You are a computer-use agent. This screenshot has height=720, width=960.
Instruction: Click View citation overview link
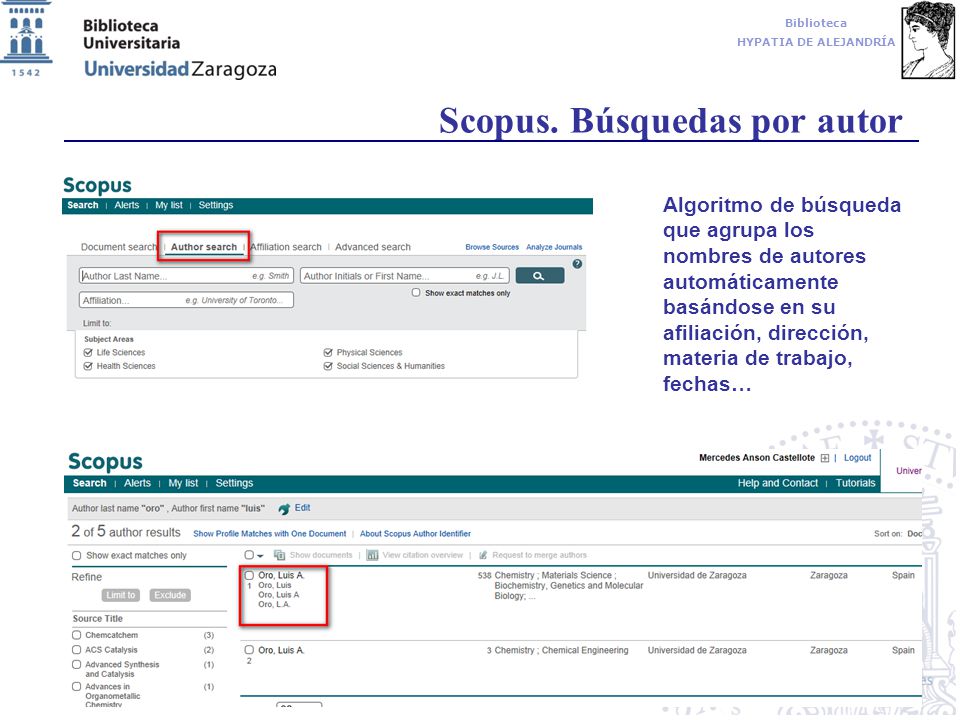422,555
